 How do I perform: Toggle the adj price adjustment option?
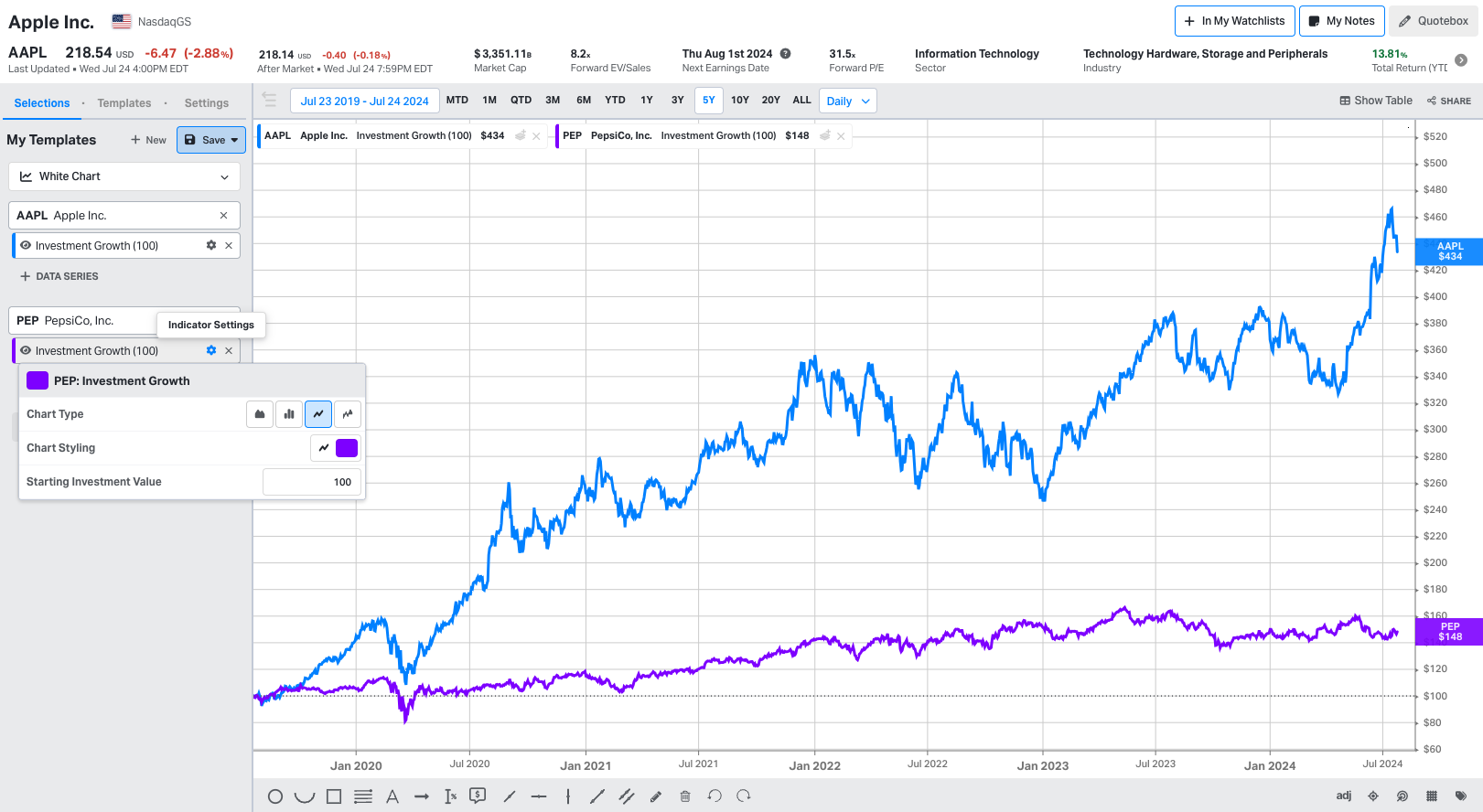[x=1343, y=796]
